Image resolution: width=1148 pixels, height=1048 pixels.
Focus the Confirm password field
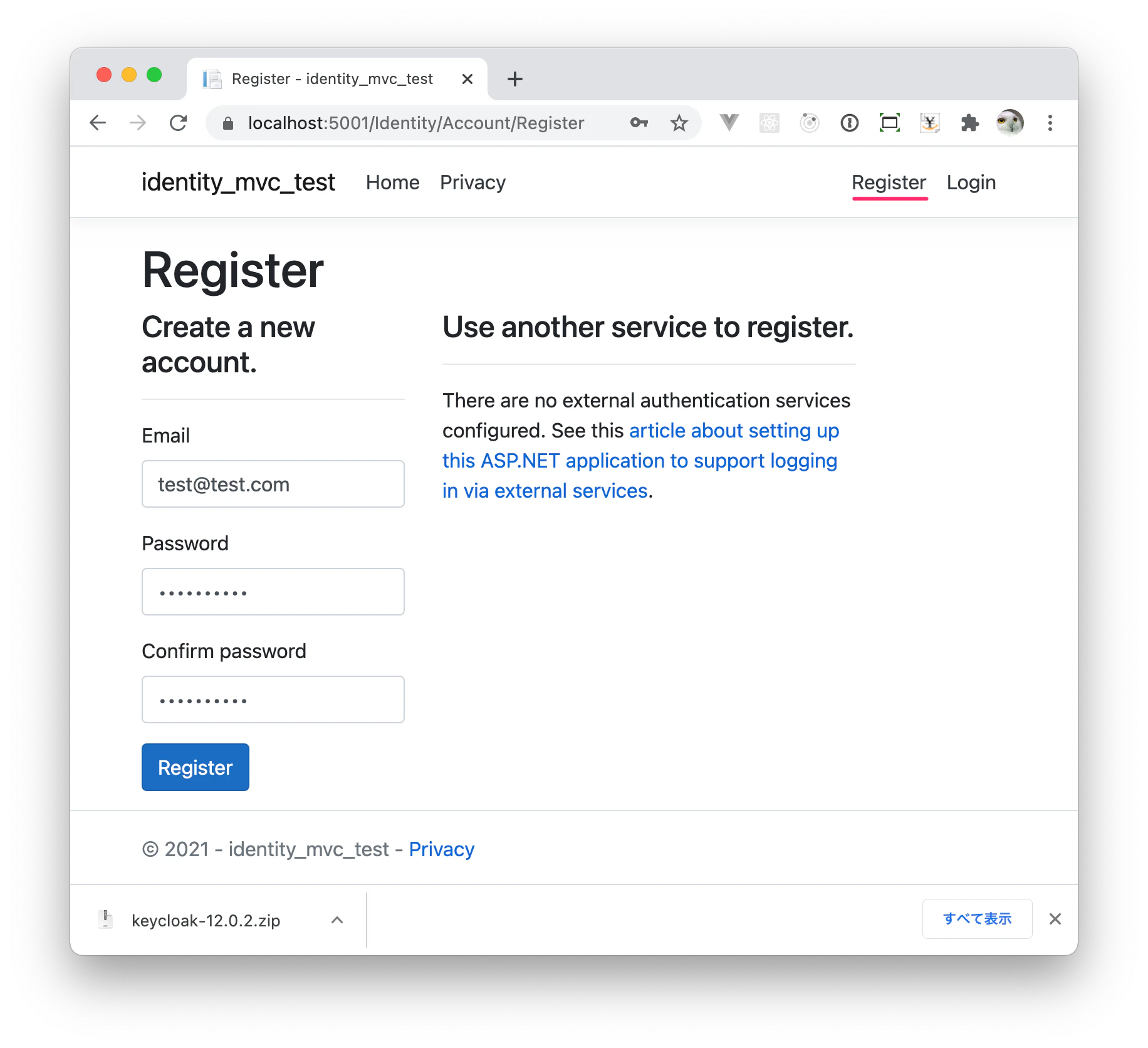[273, 700]
